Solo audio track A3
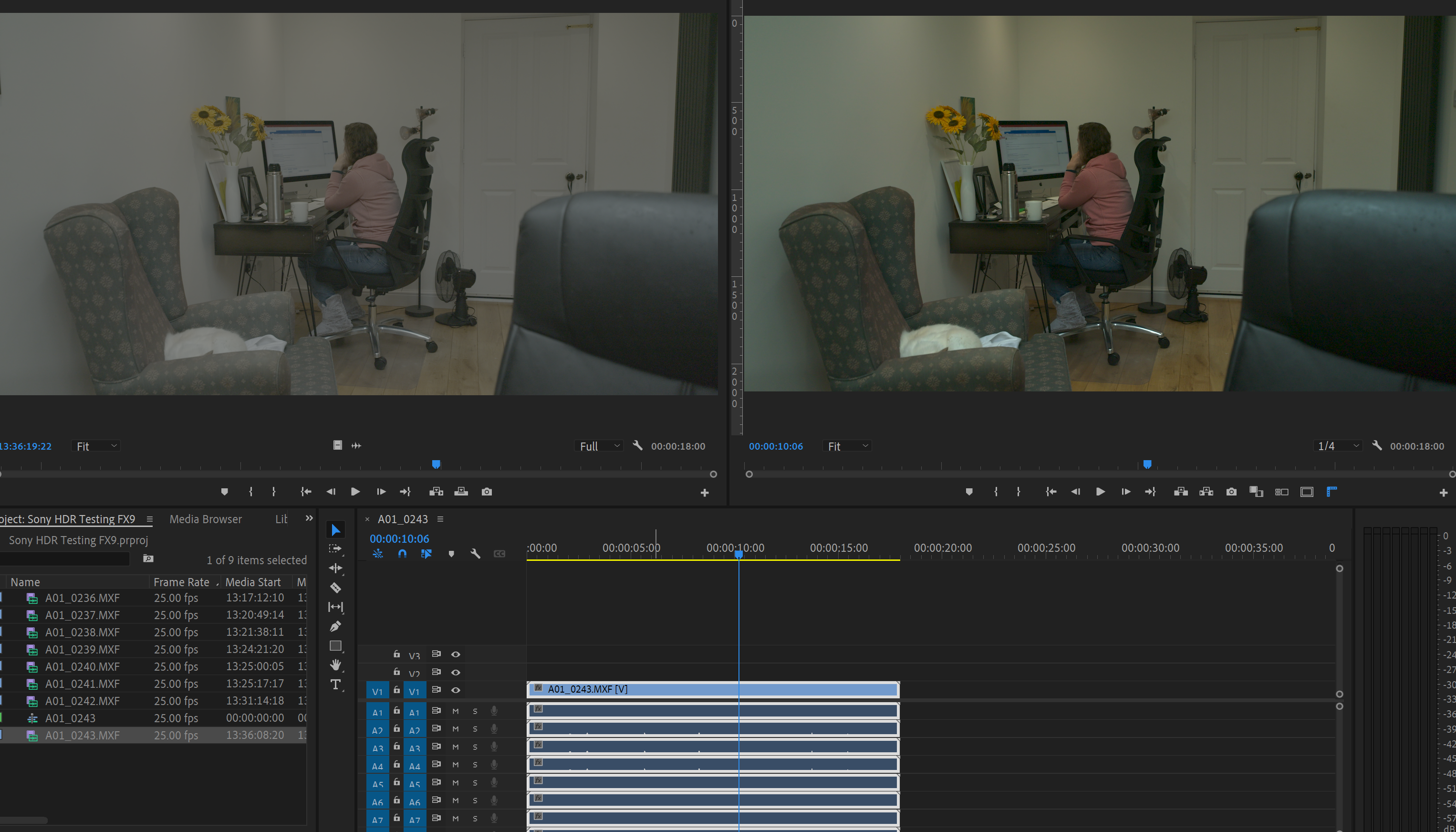1456x832 pixels. point(475,748)
